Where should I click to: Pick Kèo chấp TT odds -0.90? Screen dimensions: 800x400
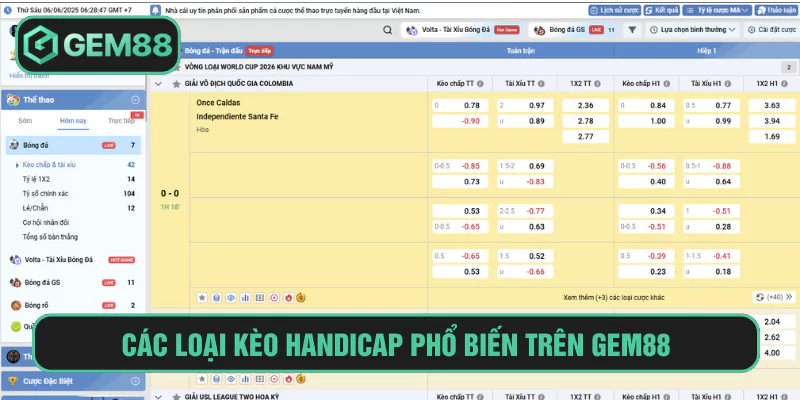(x=460, y=121)
